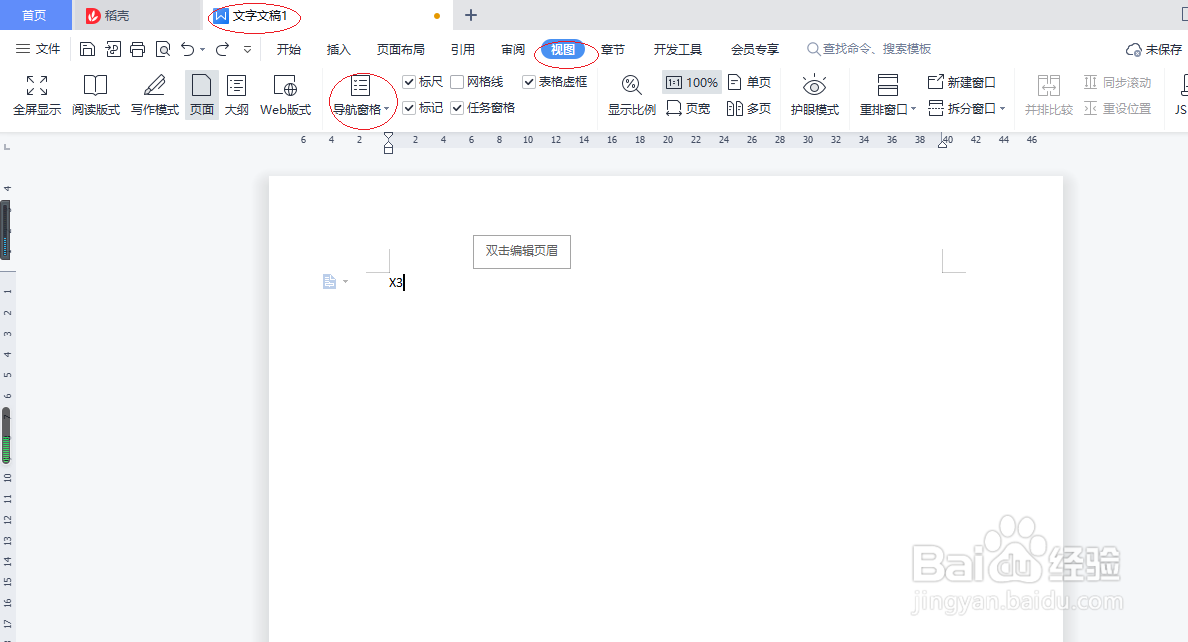Image resolution: width=1188 pixels, height=642 pixels.
Task: Click the 打印 print icon
Action: (x=135, y=48)
